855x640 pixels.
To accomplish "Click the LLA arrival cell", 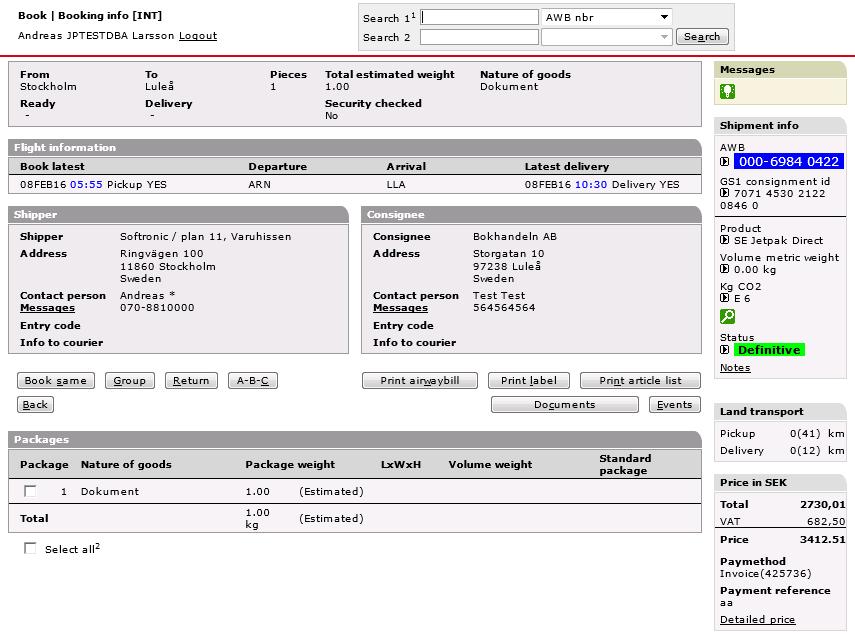I will [x=396, y=184].
